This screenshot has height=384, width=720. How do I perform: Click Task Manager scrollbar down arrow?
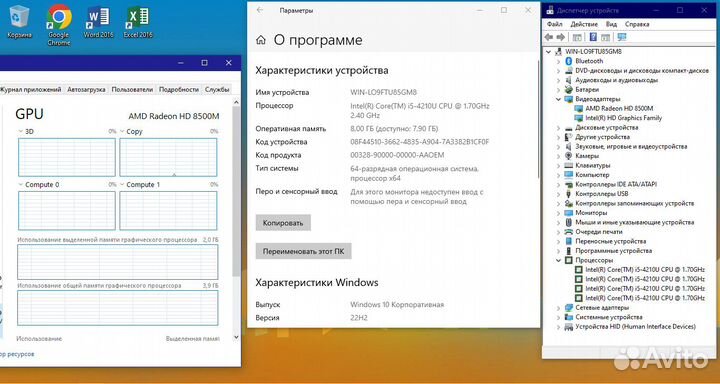[x=236, y=337]
